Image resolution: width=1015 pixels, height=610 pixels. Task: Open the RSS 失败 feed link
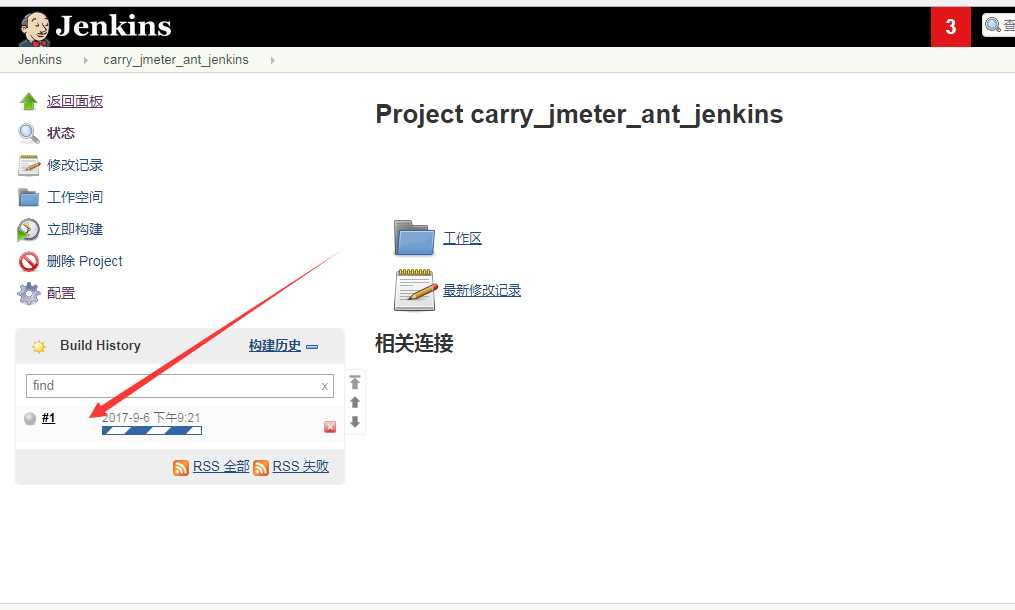click(300, 466)
